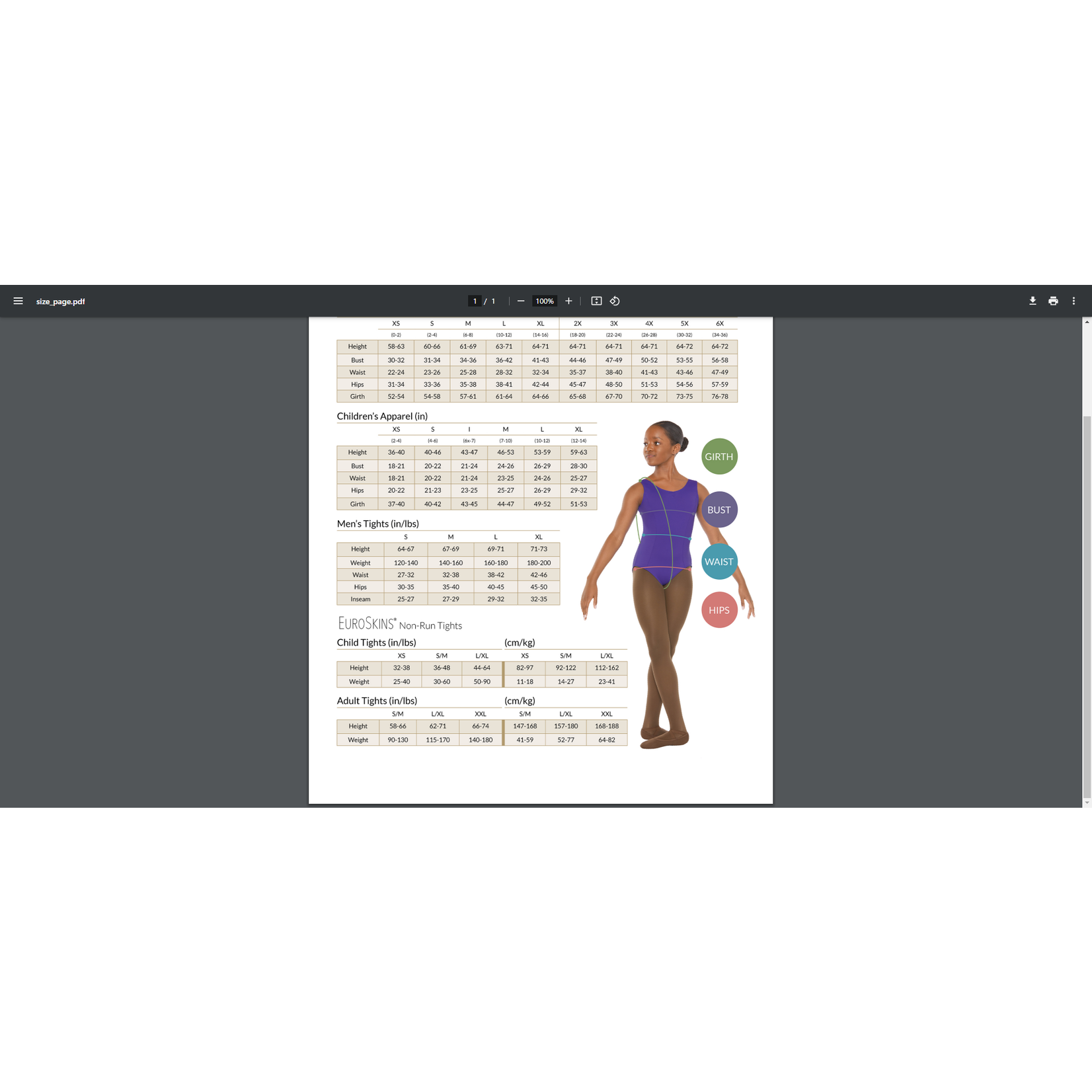Click the green GIRTH circle
The image size is (1092, 1092).
point(719,456)
